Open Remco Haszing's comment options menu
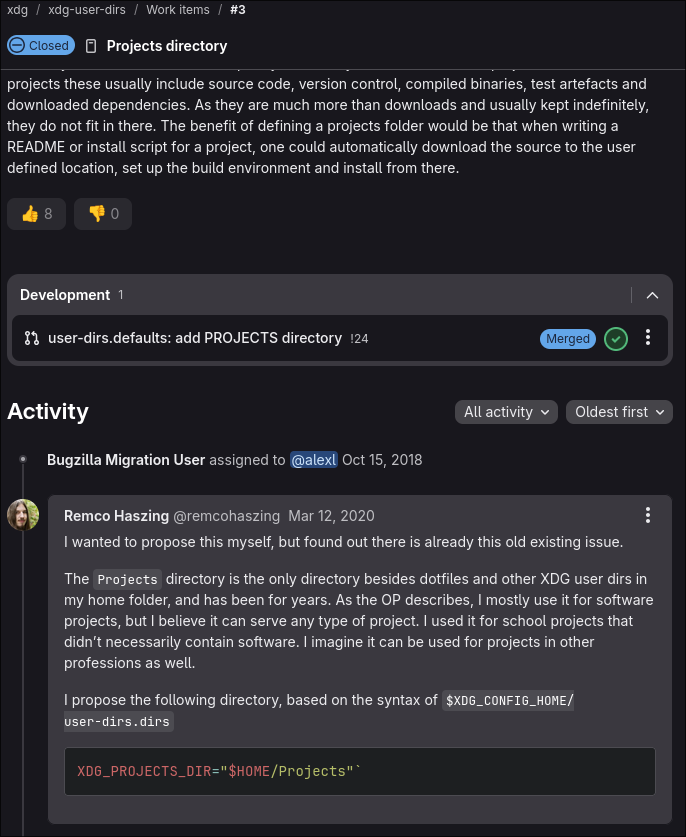Image resolution: width=686 pixels, height=837 pixels. click(x=648, y=515)
